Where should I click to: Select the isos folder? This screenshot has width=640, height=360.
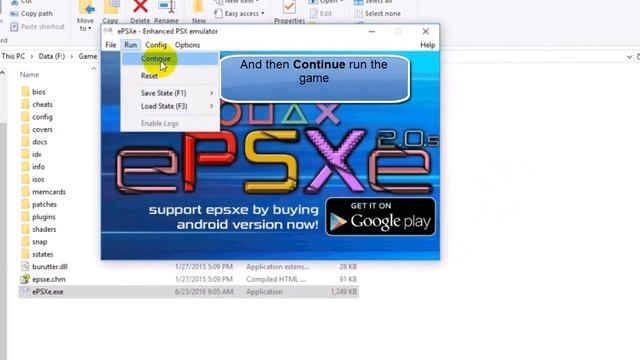pos(38,180)
